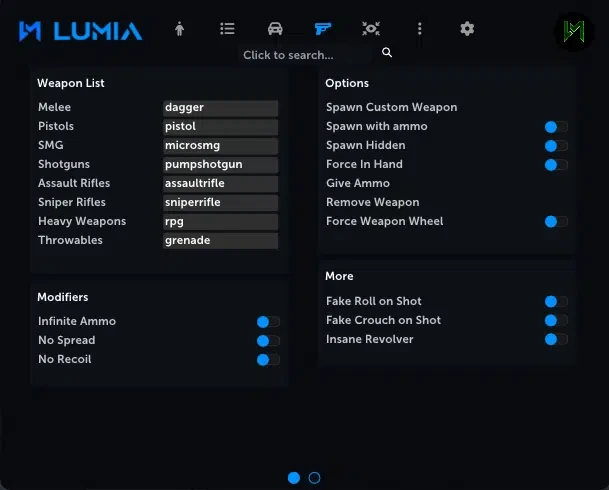This screenshot has width=609, height=490.
Task: Open settings via the gear icon
Action: pos(467,29)
